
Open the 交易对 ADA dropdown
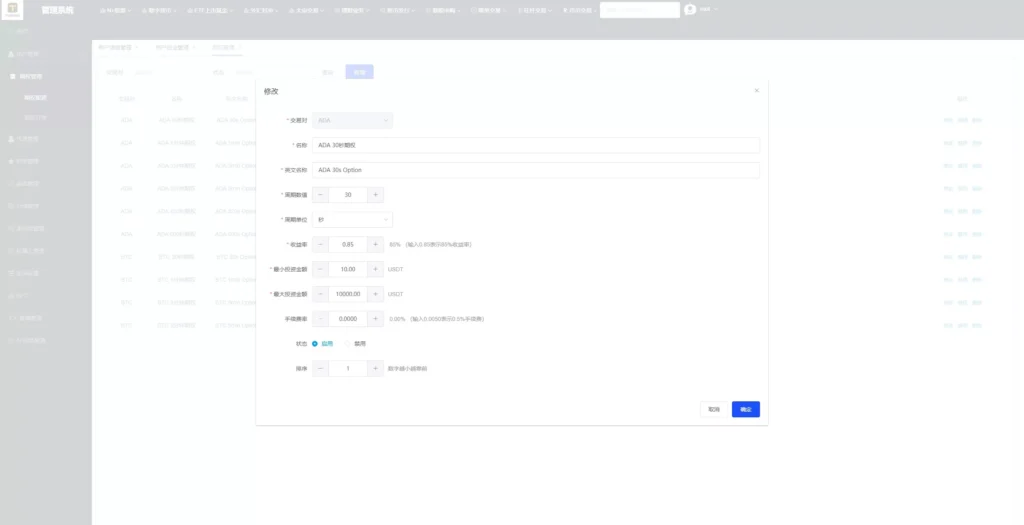(x=353, y=120)
